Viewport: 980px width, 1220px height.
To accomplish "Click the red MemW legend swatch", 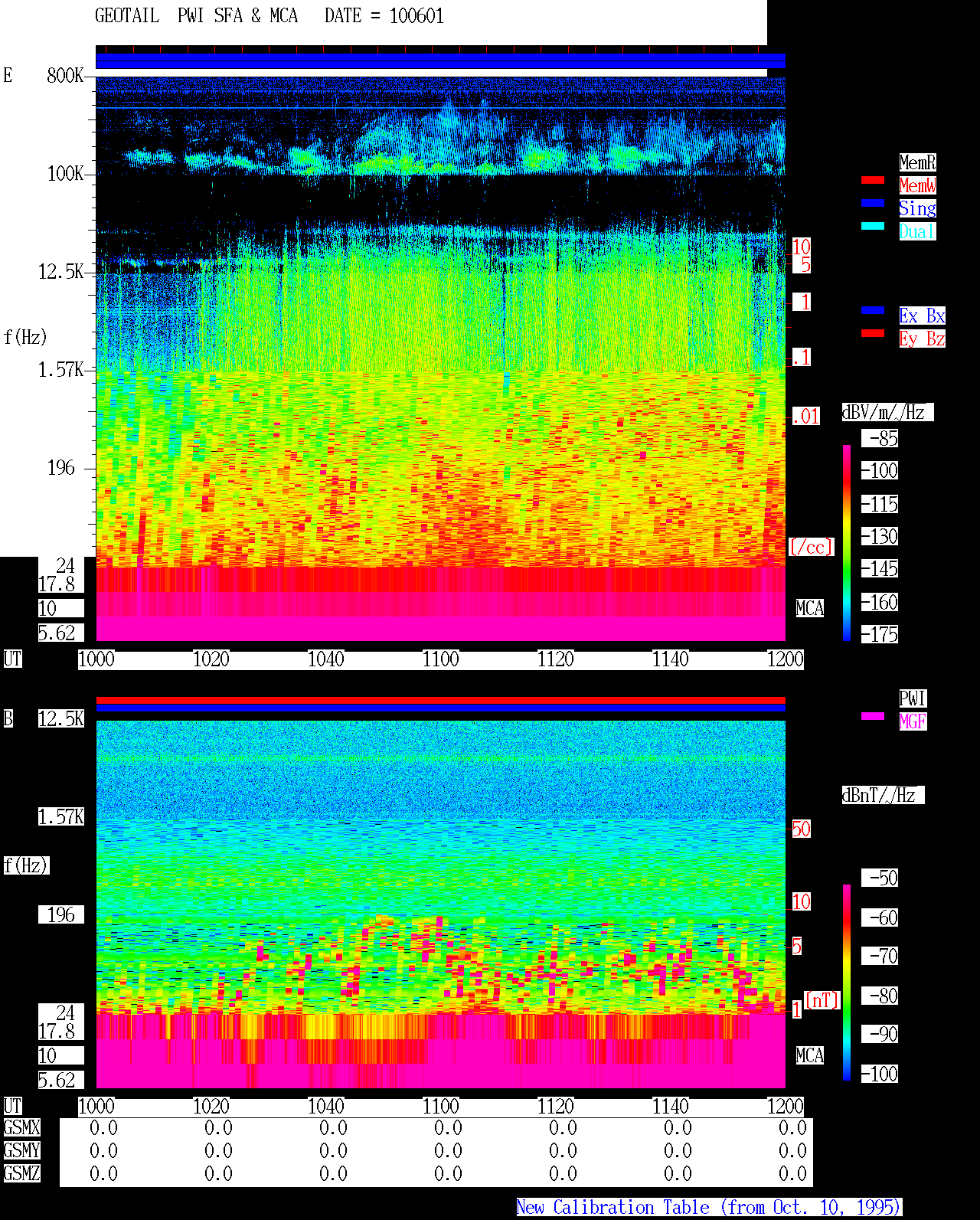I will coord(873,180).
